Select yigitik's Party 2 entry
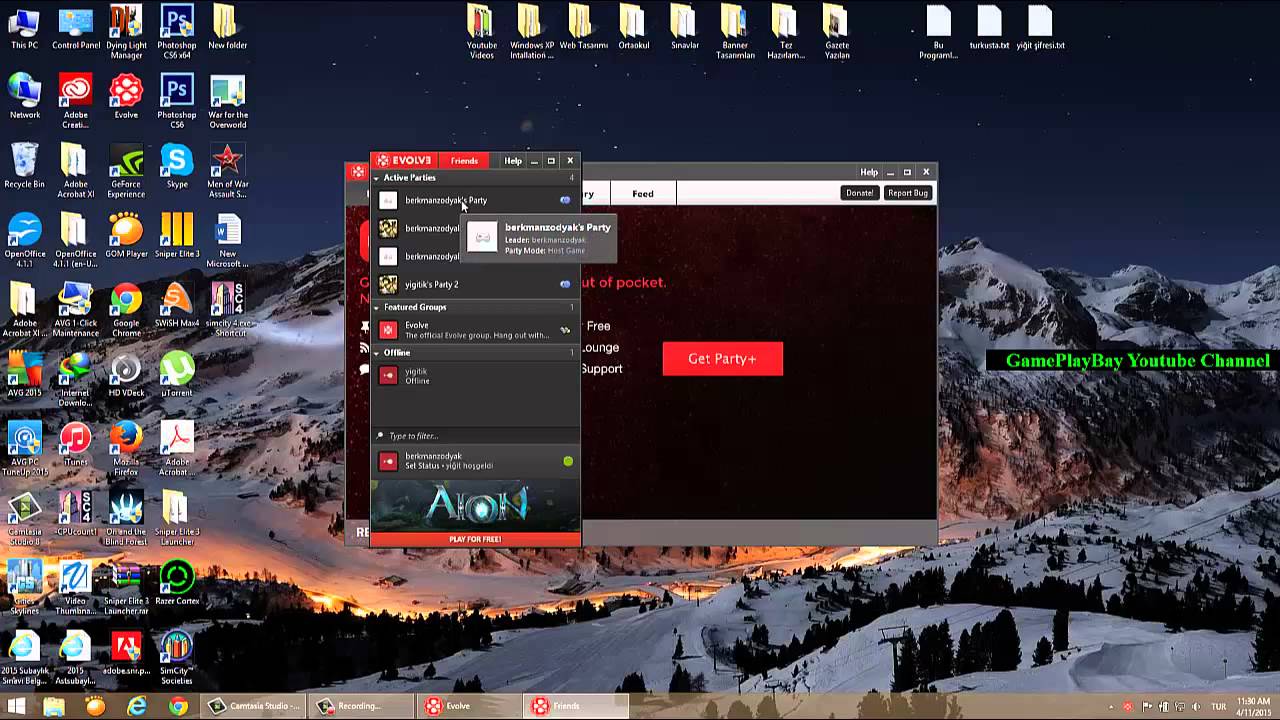The image size is (1280, 720). [x=475, y=284]
